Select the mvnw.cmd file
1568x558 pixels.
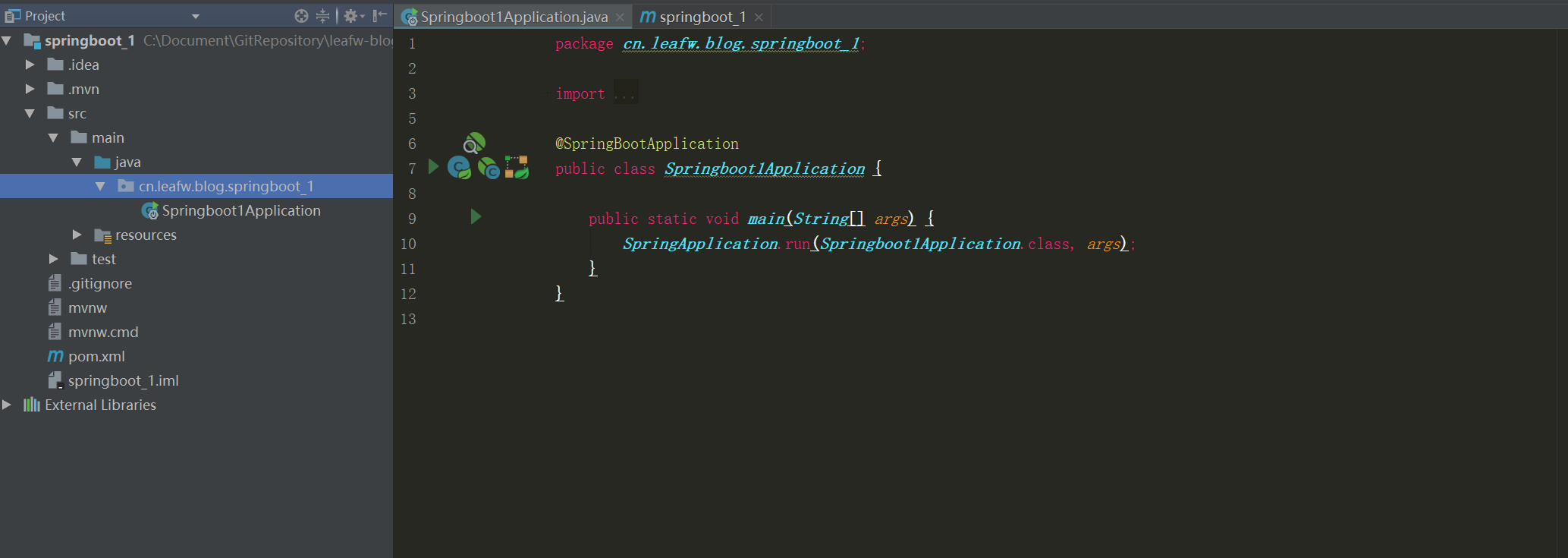point(103,333)
